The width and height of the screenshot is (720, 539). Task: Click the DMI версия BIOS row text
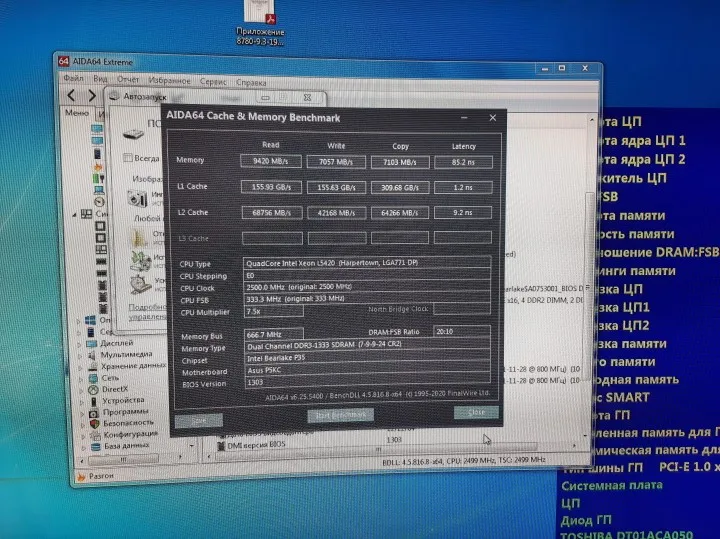(256, 444)
